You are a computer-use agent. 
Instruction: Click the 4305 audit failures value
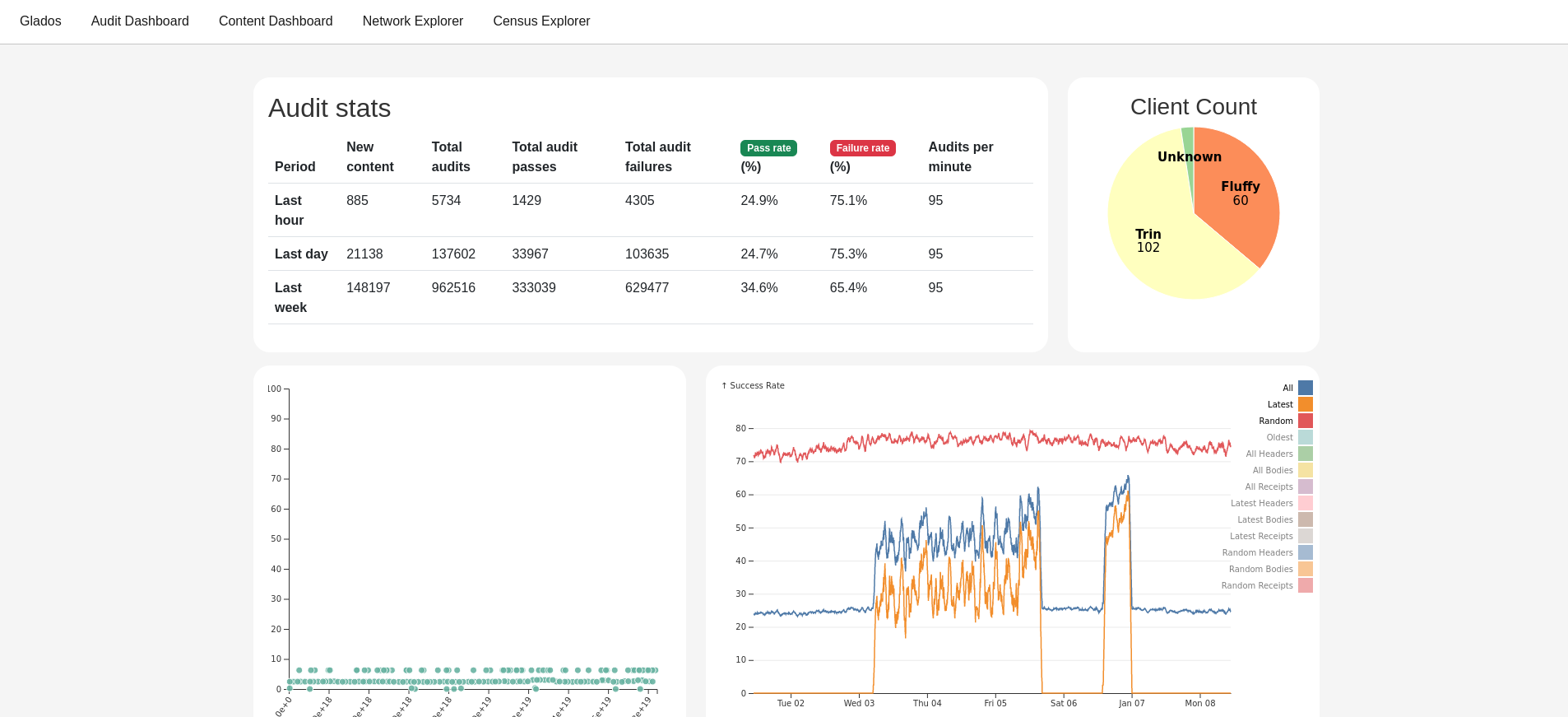pos(640,200)
